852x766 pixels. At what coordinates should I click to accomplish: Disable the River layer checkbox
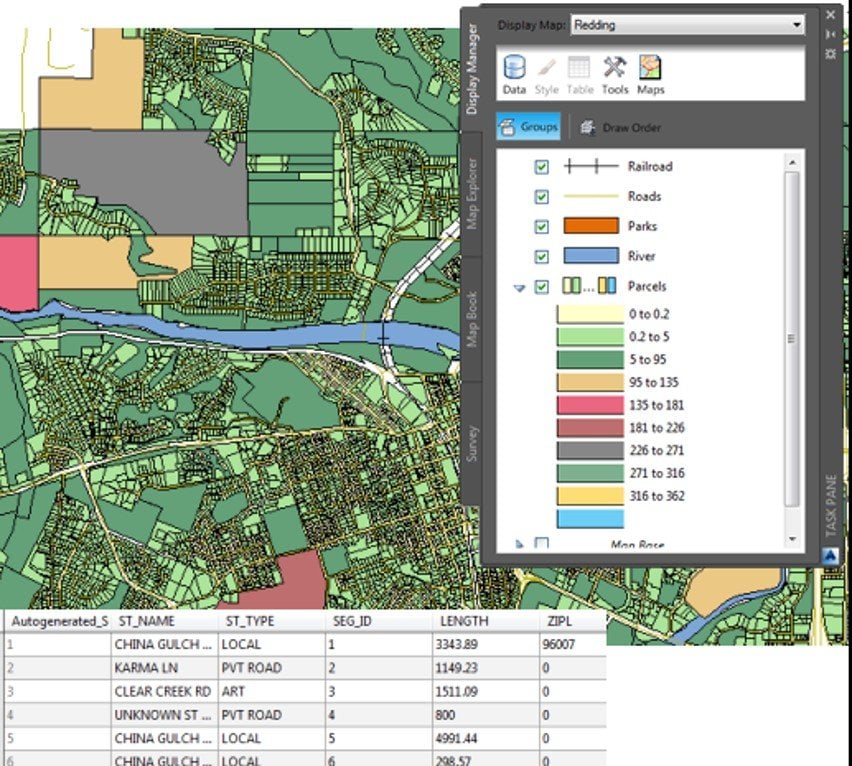click(x=542, y=256)
